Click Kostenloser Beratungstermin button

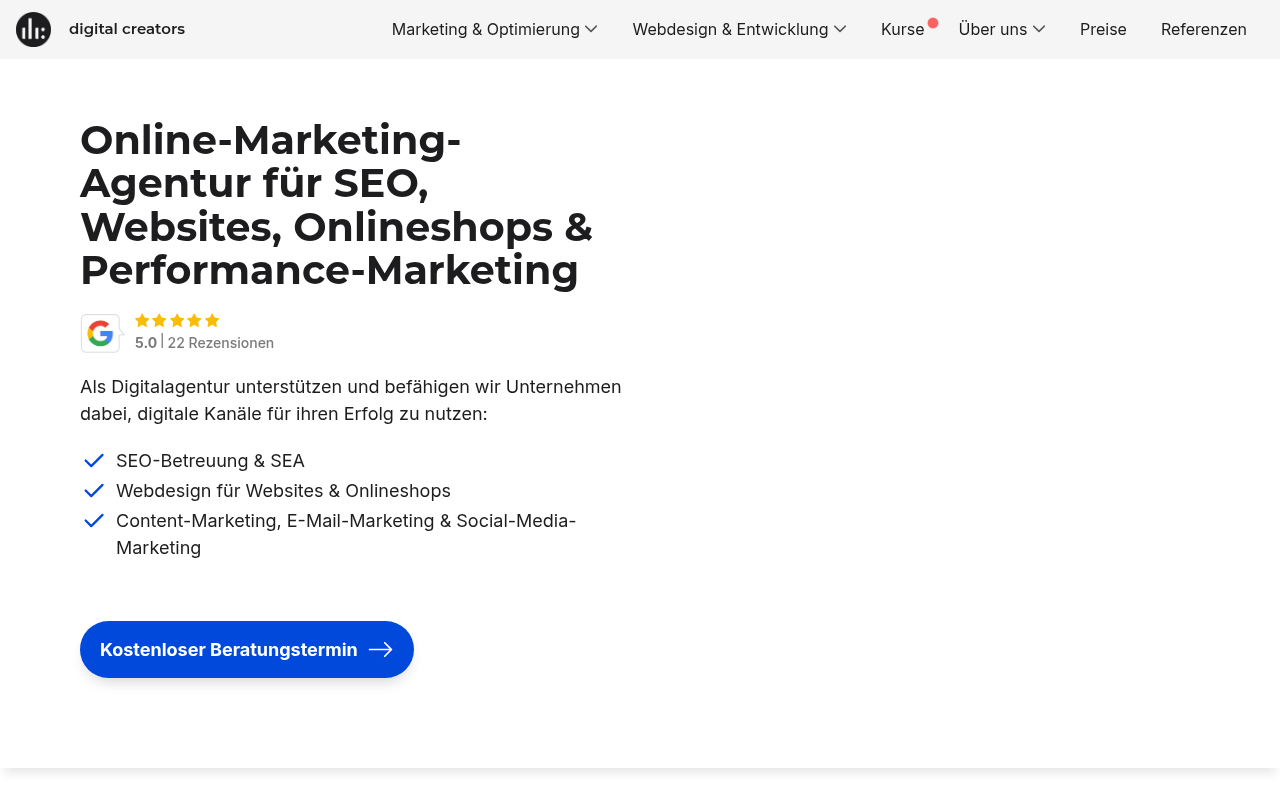pyautogui.click(x=247, y=650)
